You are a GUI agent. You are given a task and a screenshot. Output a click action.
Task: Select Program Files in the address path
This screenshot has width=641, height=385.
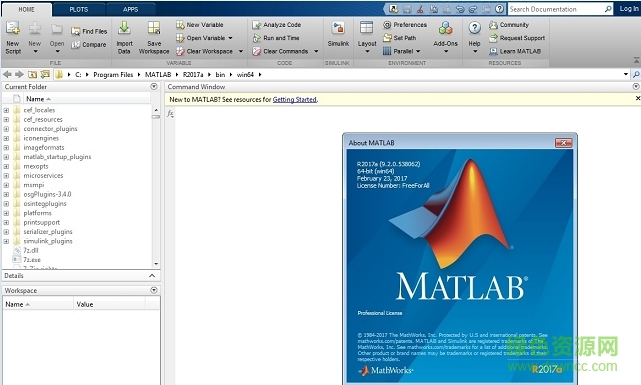(113, 75)
